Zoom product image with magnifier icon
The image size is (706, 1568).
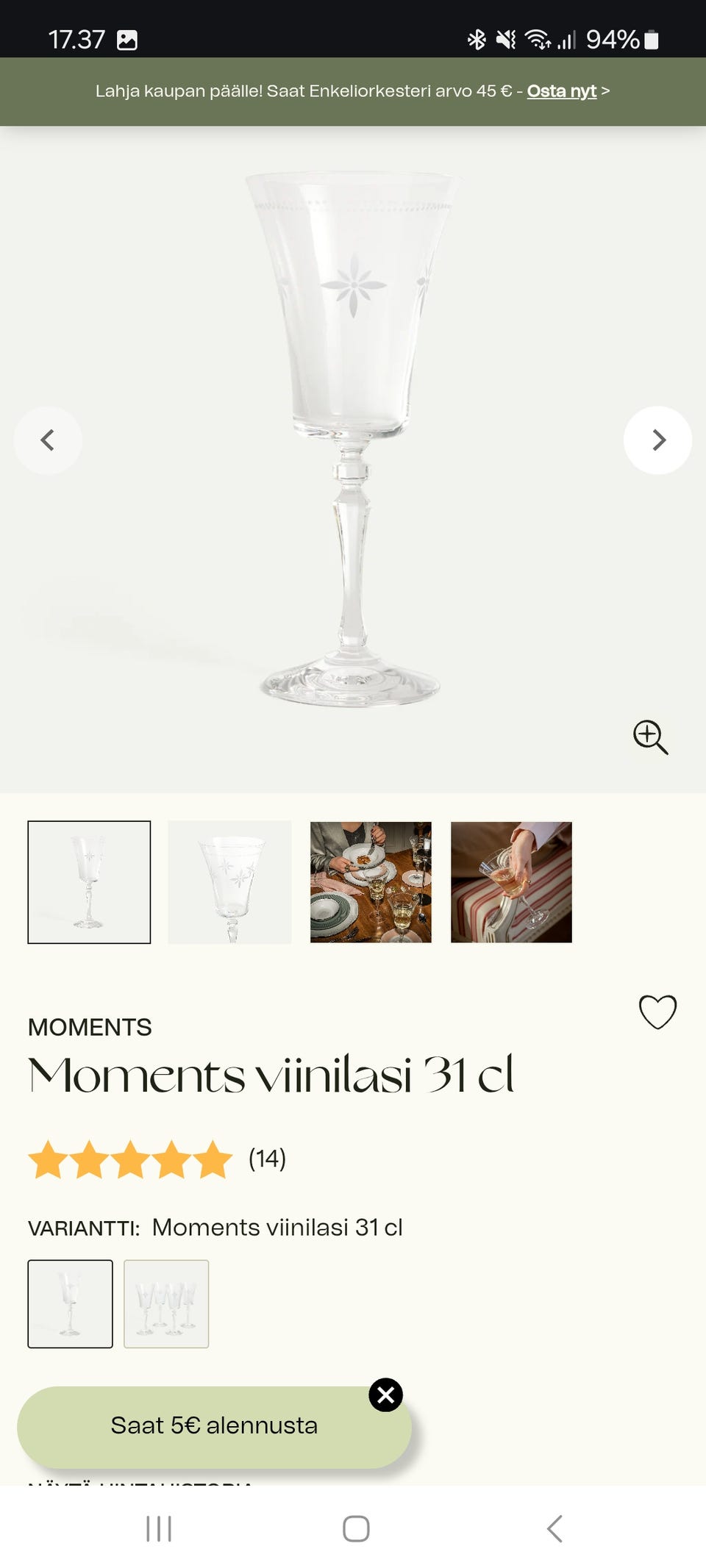(x=650, y=737)
